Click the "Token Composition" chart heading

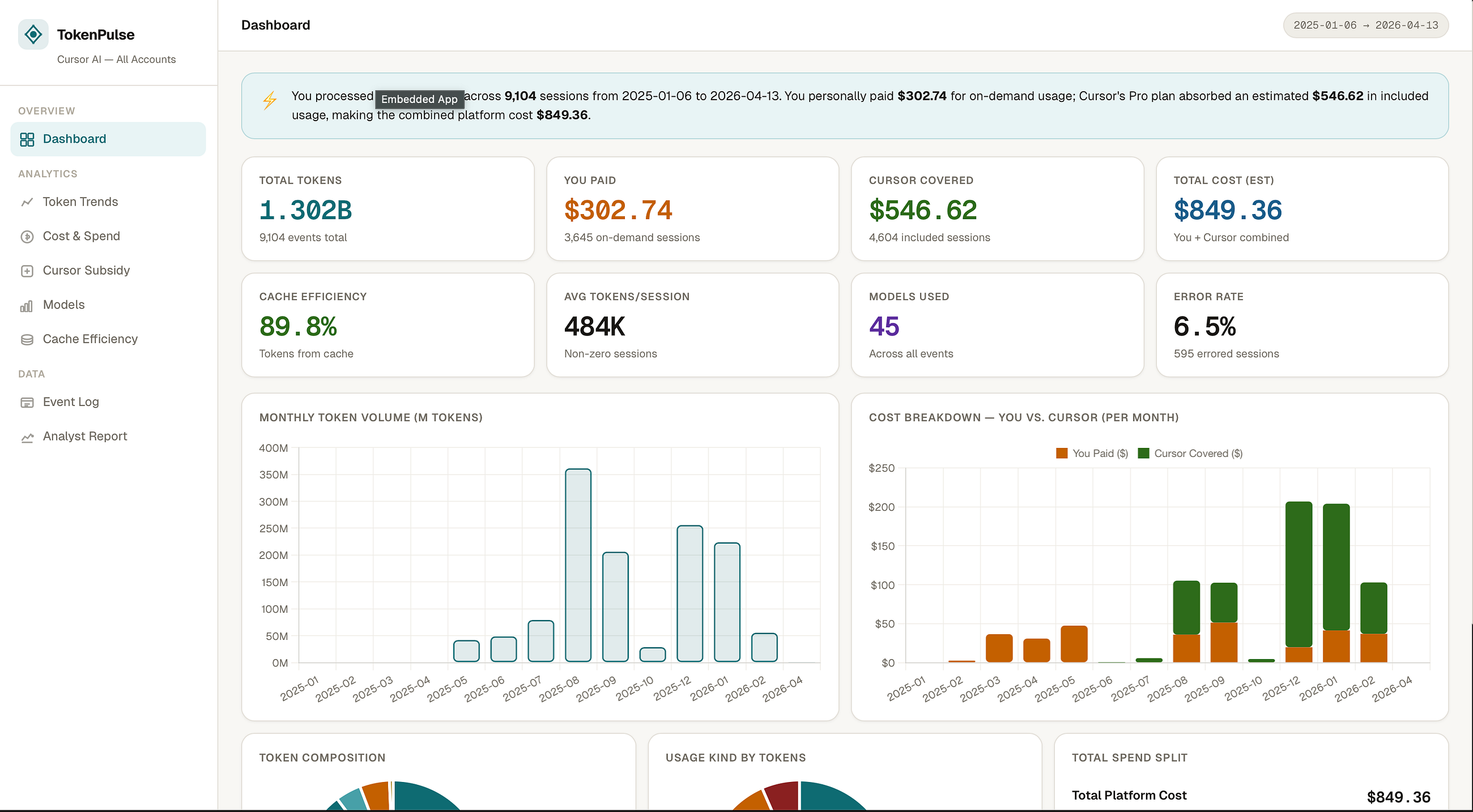[x=322, y=758]
